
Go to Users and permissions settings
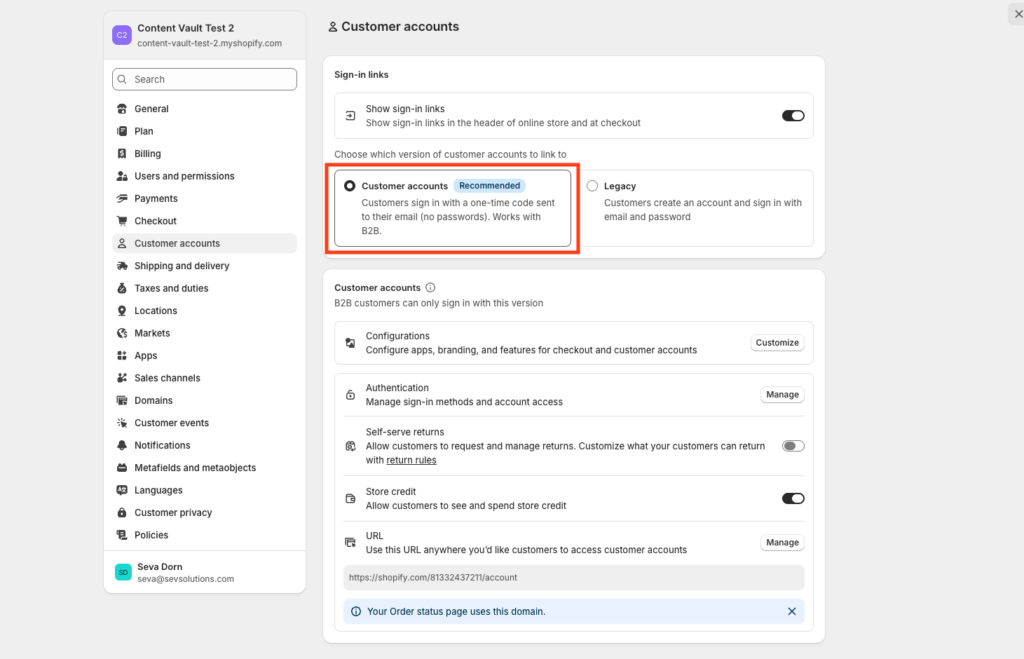pyautogui.click(x=184, y=176)
